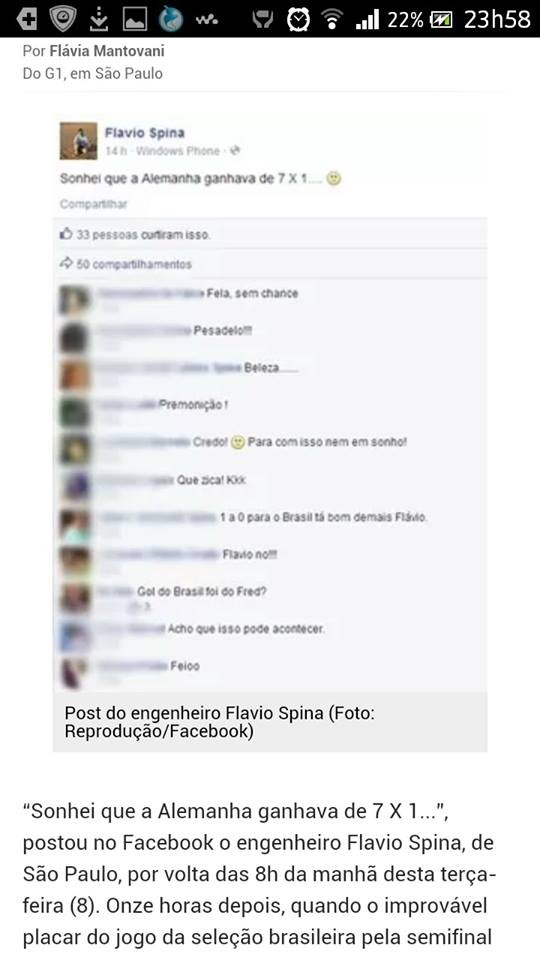Tap the alarm clock status icon
This screenshot has height=960, width=540.
tap(298, 20)
